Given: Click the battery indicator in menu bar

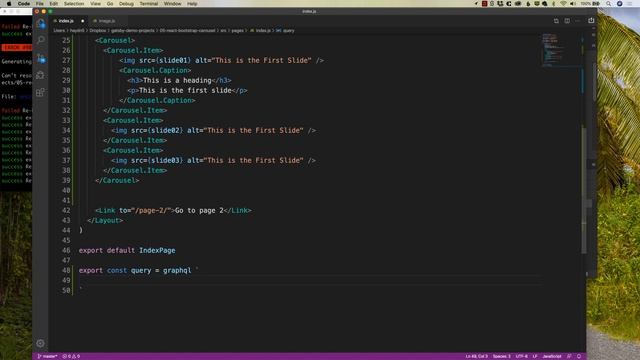Looking at the screenshot, I should pos(591,4).
